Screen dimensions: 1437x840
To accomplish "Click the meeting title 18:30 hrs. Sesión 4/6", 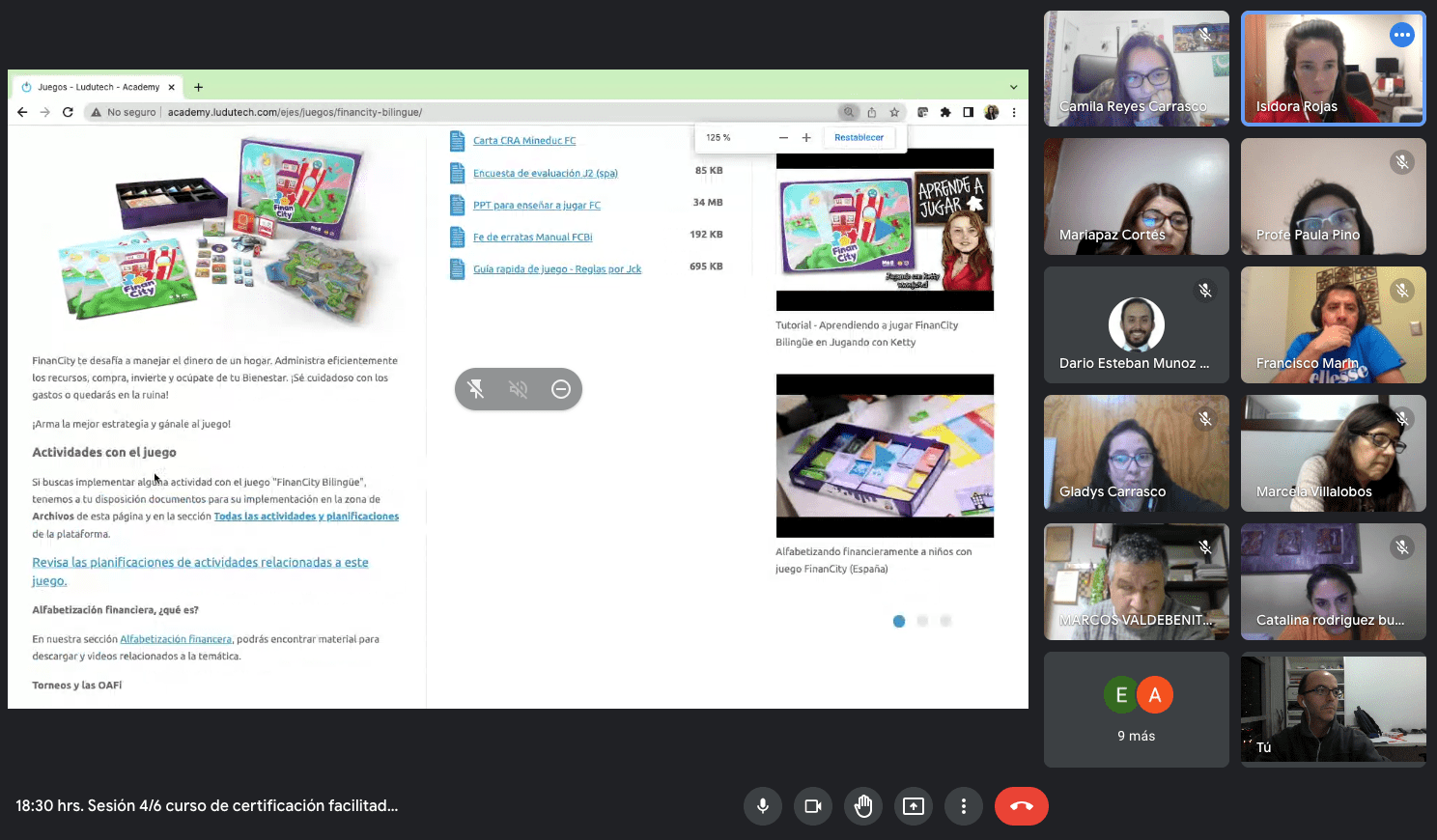I will click(207, 805).
